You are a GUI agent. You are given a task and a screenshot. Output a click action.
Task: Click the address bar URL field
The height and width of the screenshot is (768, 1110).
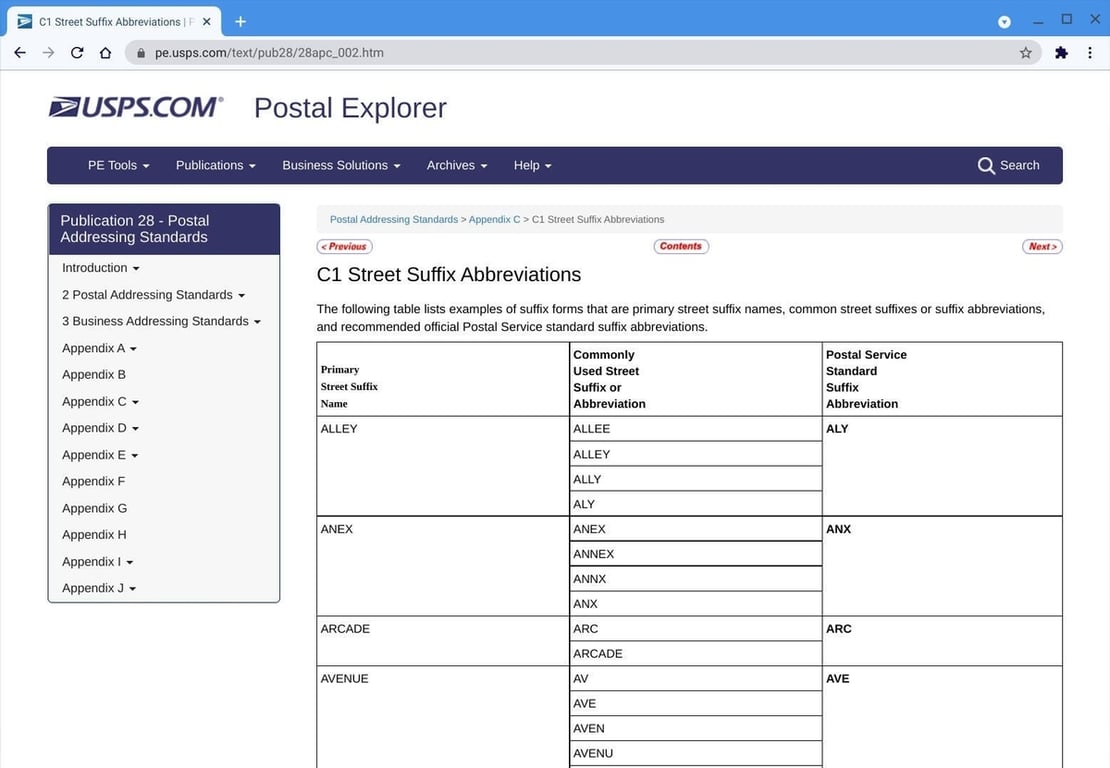[x=580, y=52]
